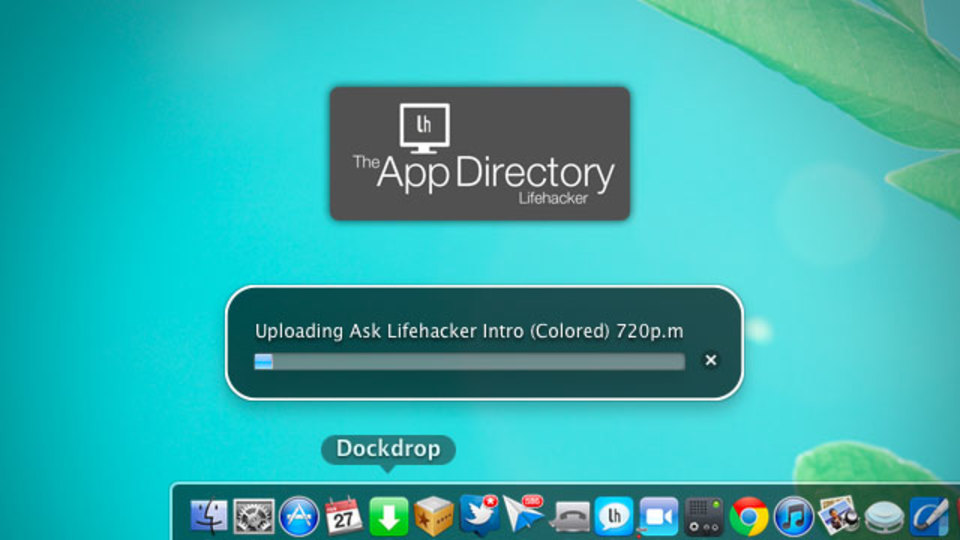Cancel the upload with the X button
The width and height of the screenshot is (960, 540).
pos(710,360)
